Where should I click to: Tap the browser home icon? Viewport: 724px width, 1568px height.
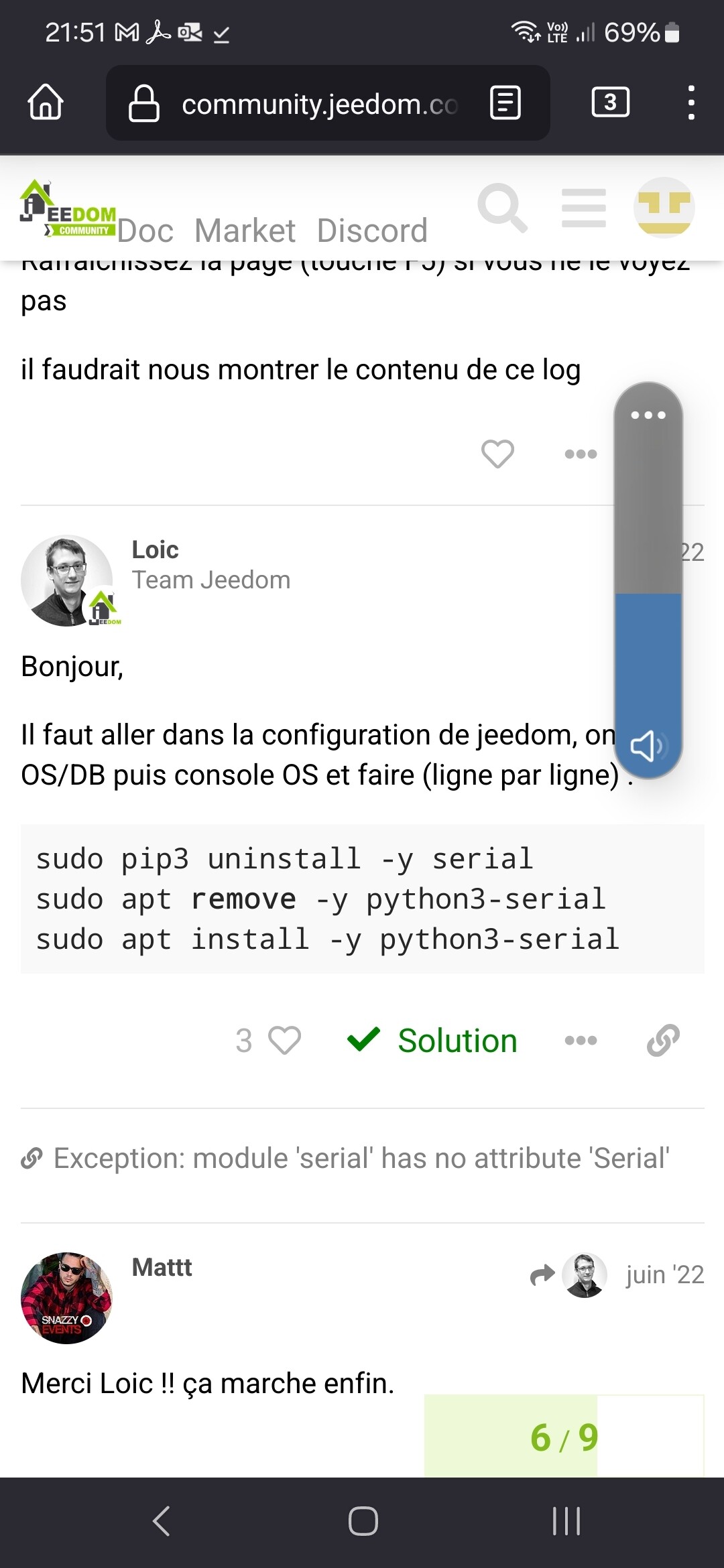click(46, 103)
